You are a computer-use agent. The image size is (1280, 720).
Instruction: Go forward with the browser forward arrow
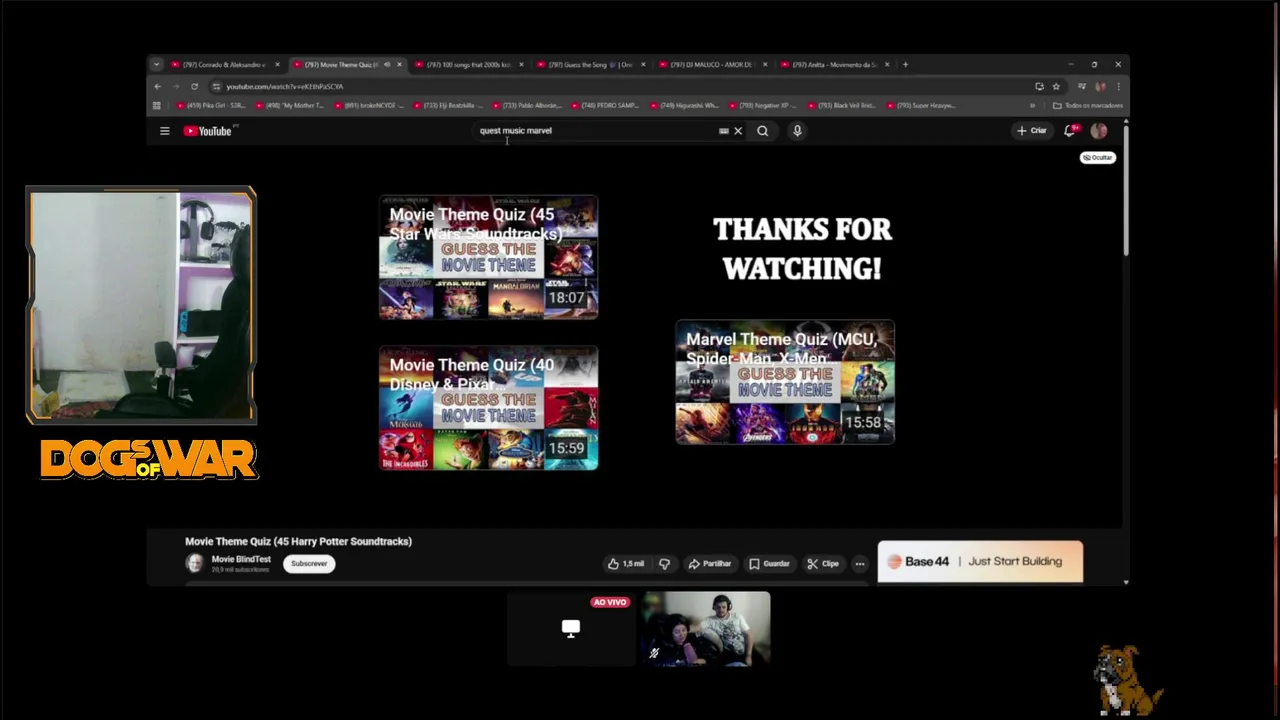click(175, 86)
